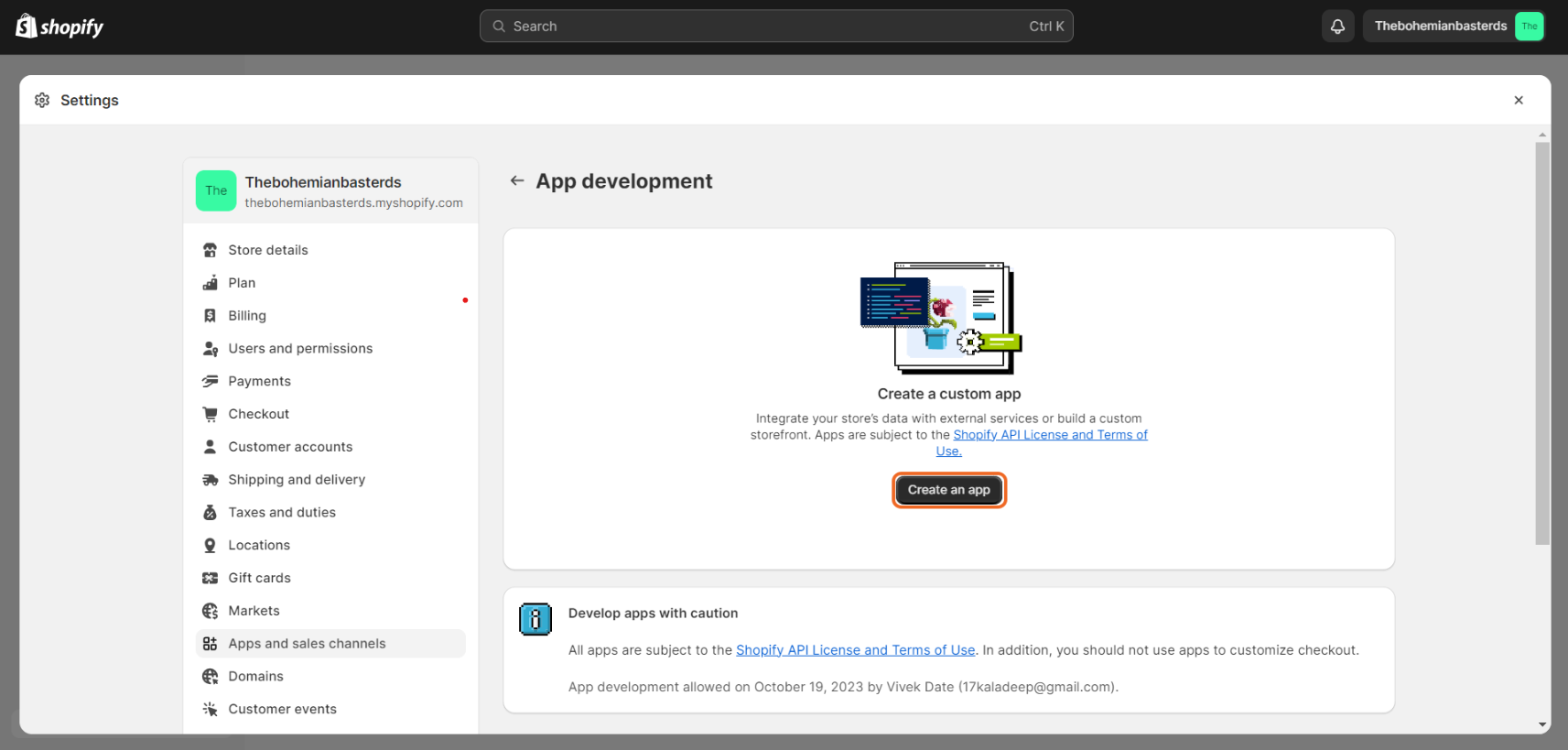The image size is (1568, 750).
Task: Click the Payments icon
Action: pyautogui.click(x=211, y=381)
